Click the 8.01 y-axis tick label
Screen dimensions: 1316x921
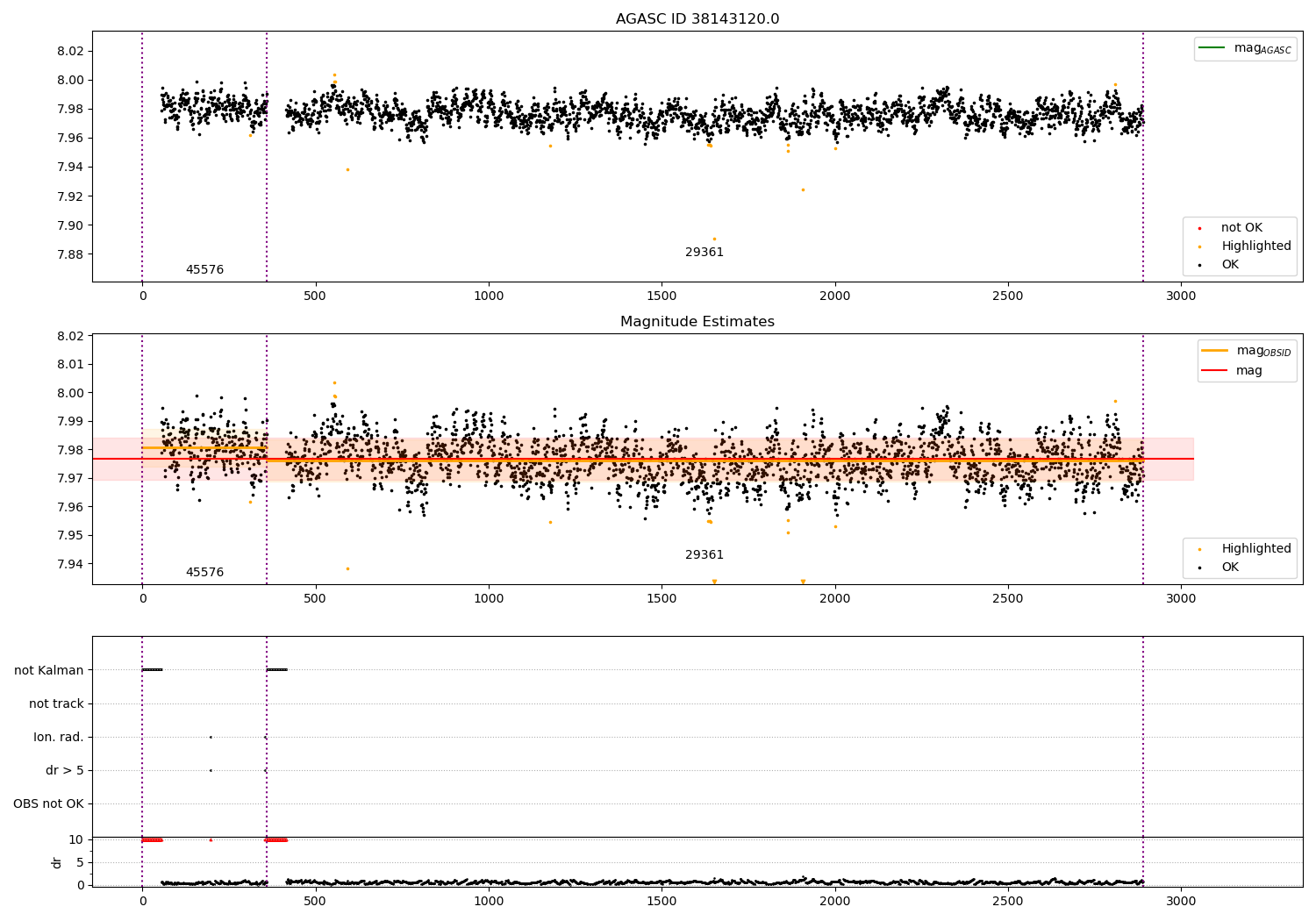point(70,365)
